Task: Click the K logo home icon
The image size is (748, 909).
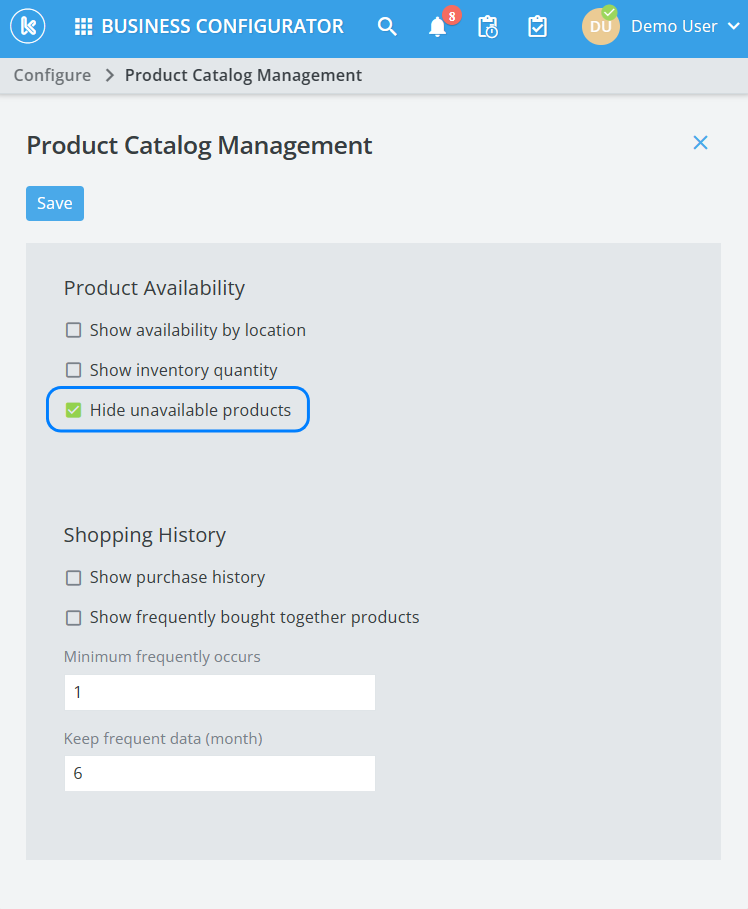Action: pos(26,27)
